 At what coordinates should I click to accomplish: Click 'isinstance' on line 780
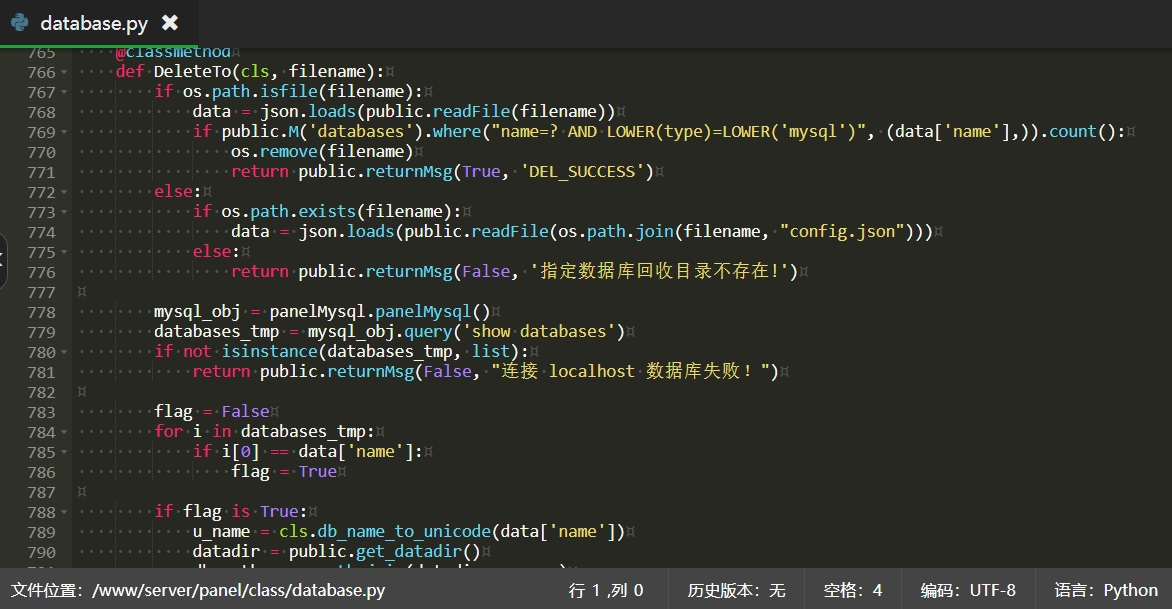coord(269,352)
